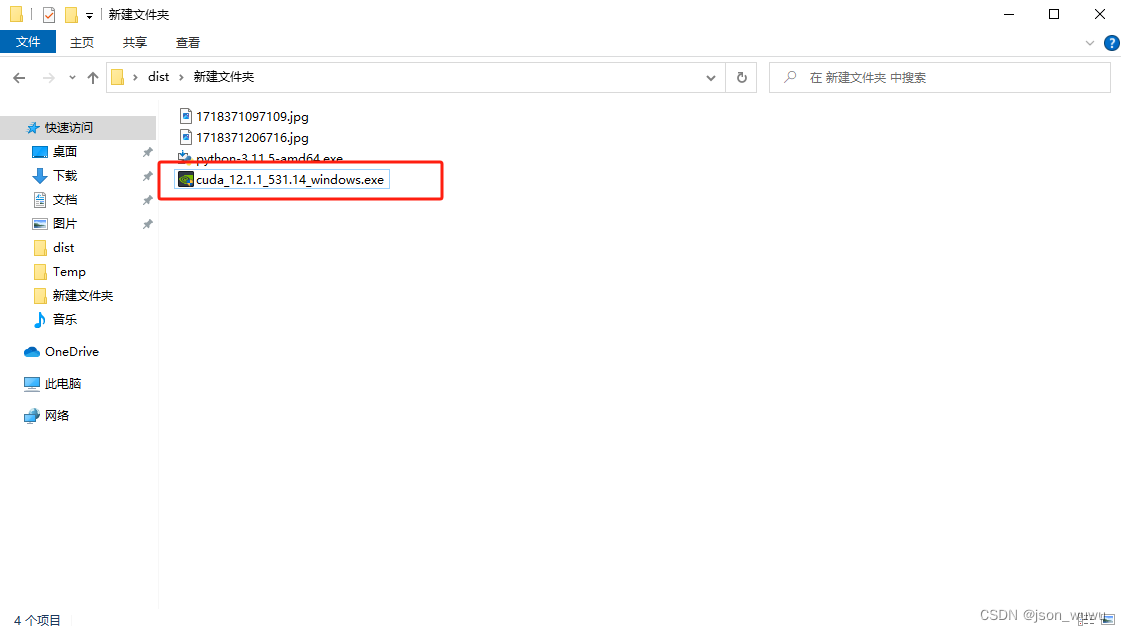The image size is (1121, 632).
Task: Click the 1718371097109.jpg image file icon
Action: coord(186,117)
